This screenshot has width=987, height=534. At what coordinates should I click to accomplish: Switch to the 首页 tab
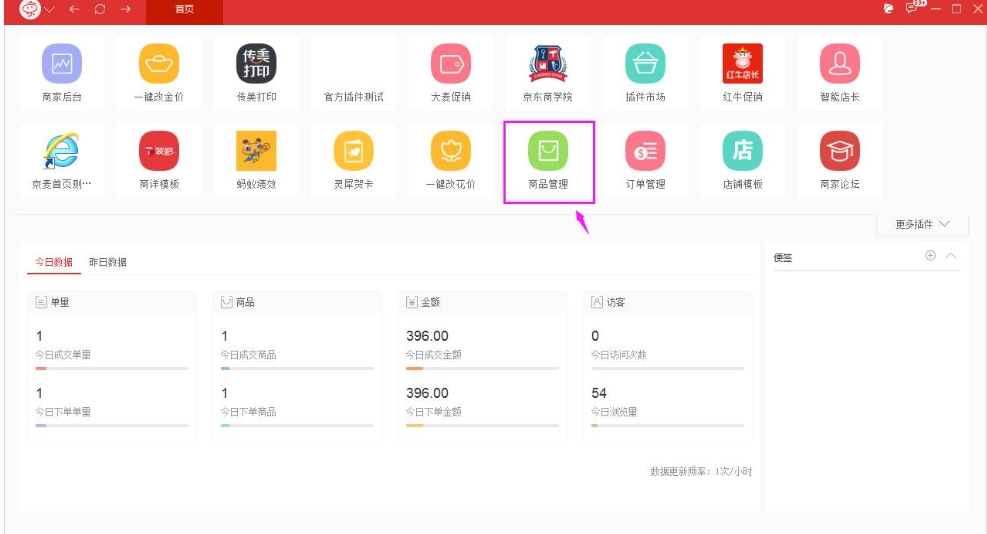[x=184, y=9]
